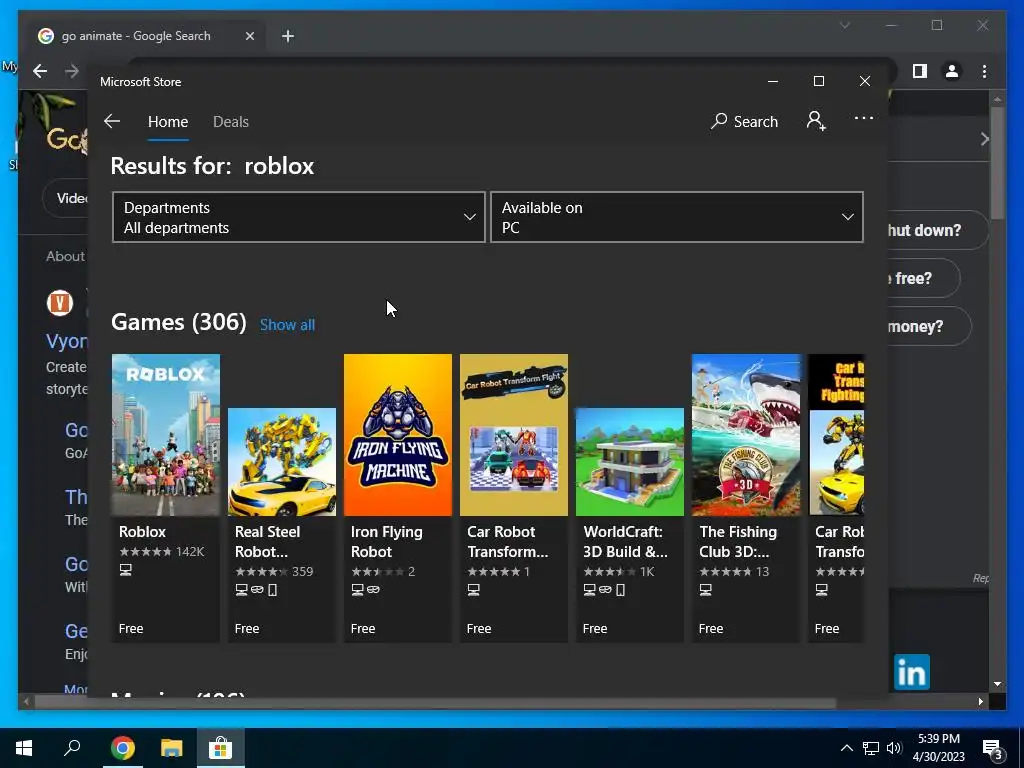Expand the Departments dropdown
The image size is (1024, 768).
pos(298,217)
